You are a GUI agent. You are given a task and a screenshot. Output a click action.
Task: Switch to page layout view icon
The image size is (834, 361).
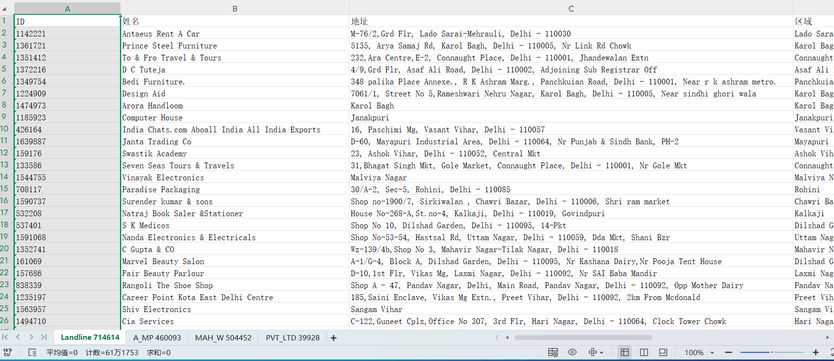click(x=644, y=352)
